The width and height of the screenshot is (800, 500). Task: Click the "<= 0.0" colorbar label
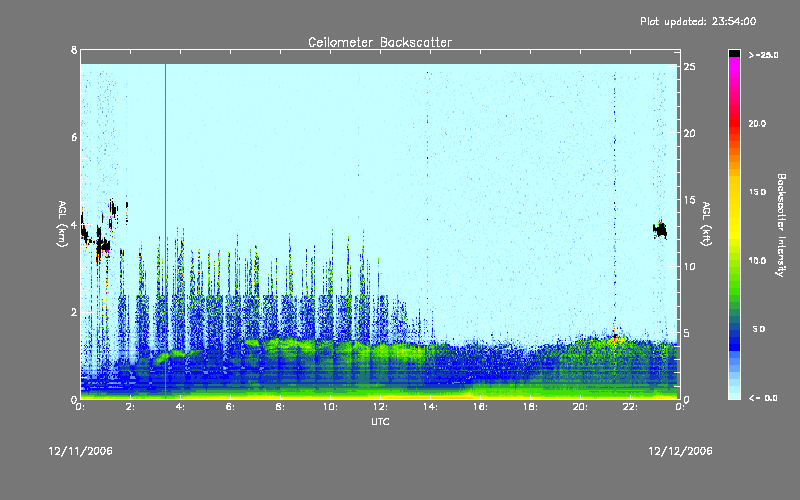763,398
